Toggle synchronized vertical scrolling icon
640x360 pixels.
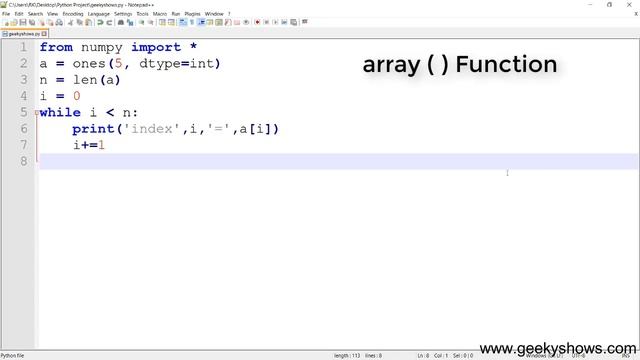pyautogui.click(x=162, y=22)
